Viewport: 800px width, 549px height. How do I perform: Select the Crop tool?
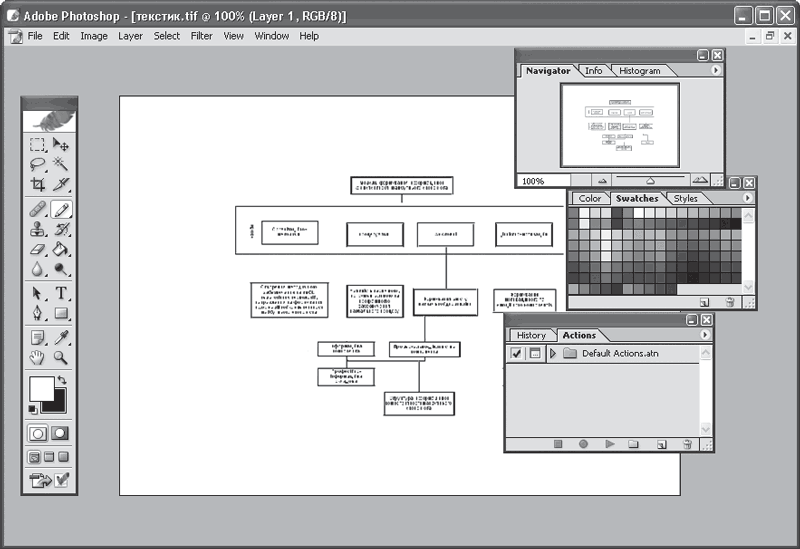(x=38, y=185)
